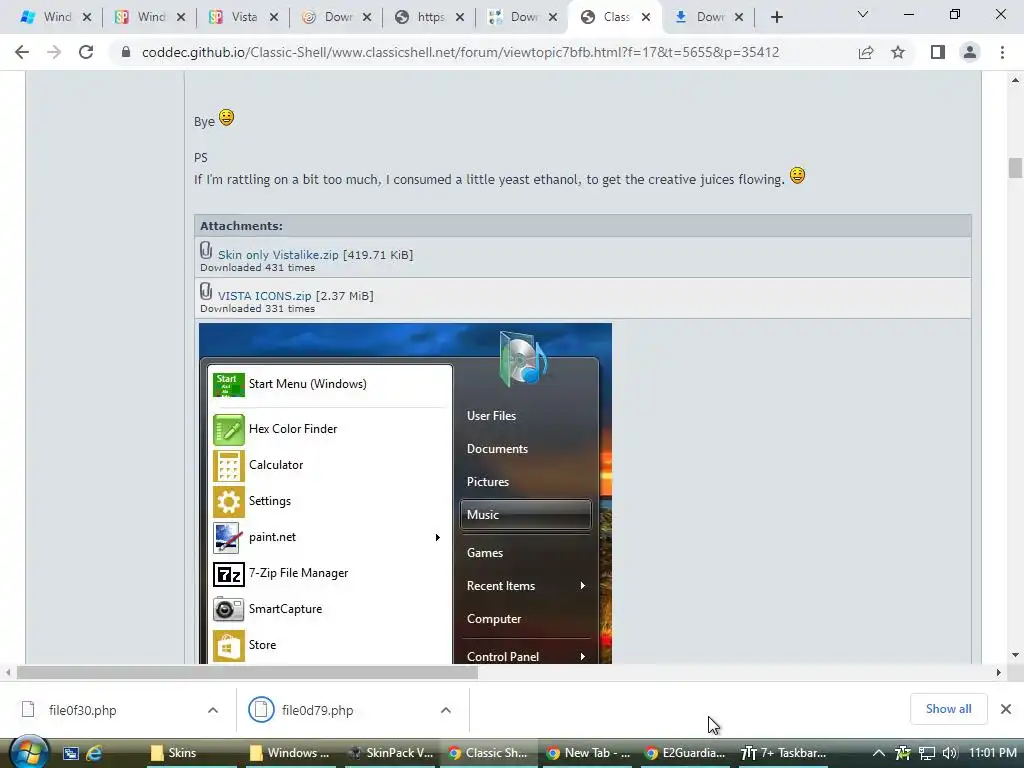Expand options for file0f30.php download
Image resolution: width=1024 pixels, height=768 pixels.
213,710
